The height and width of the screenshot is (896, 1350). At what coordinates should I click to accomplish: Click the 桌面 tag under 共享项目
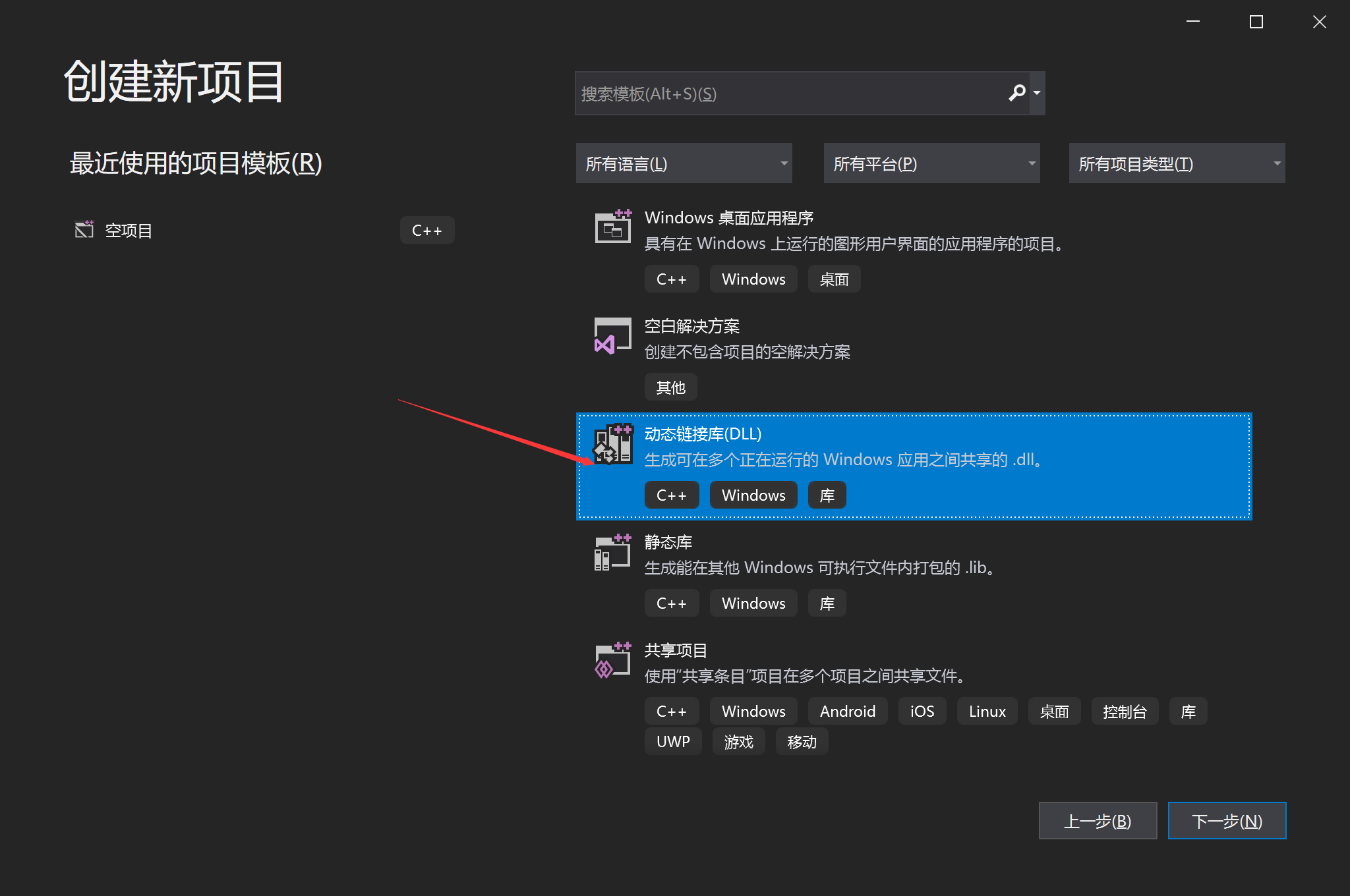click(x=1054, y=712)
